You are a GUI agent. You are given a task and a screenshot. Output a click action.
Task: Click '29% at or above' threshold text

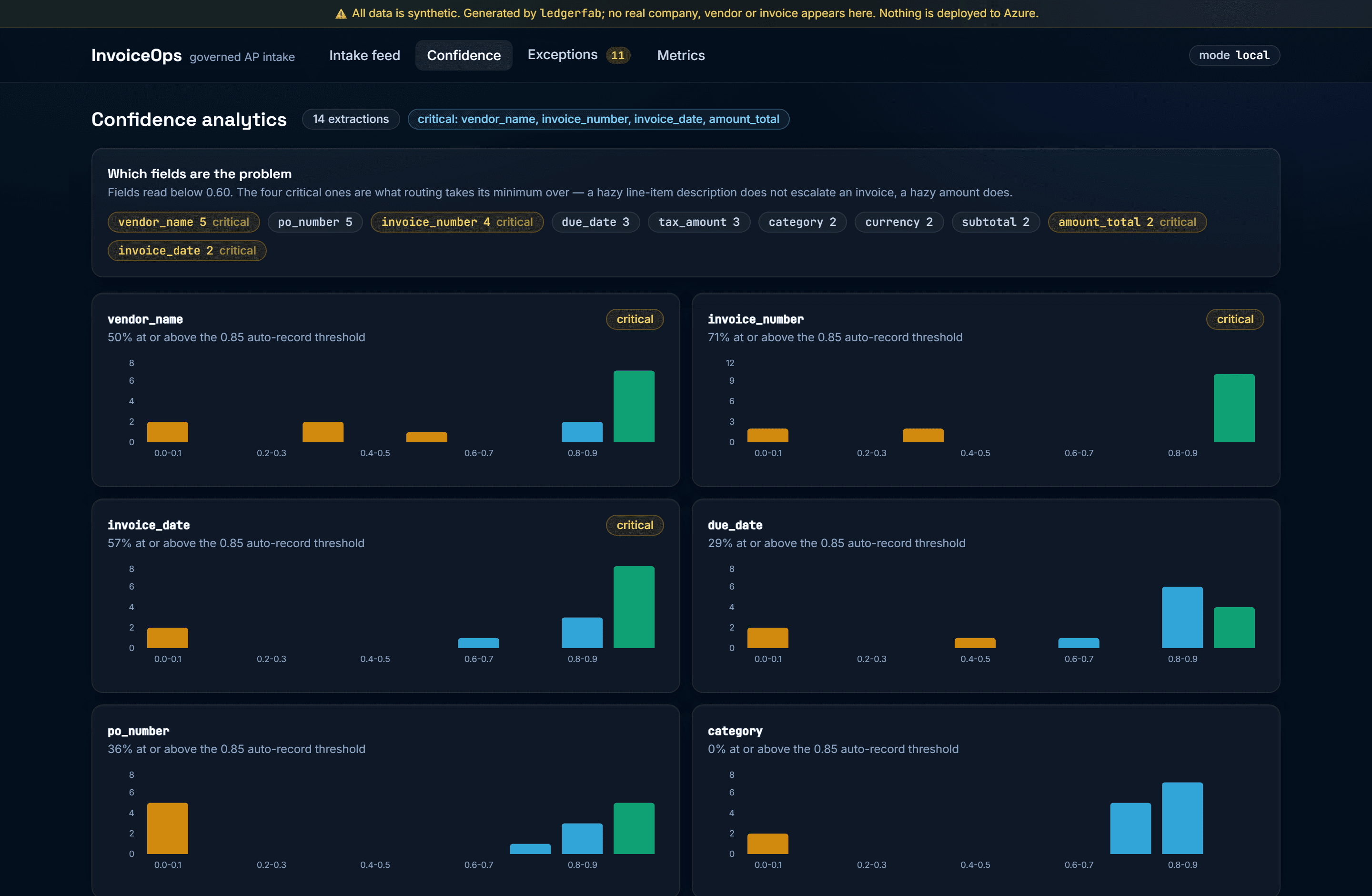point(837,543)
